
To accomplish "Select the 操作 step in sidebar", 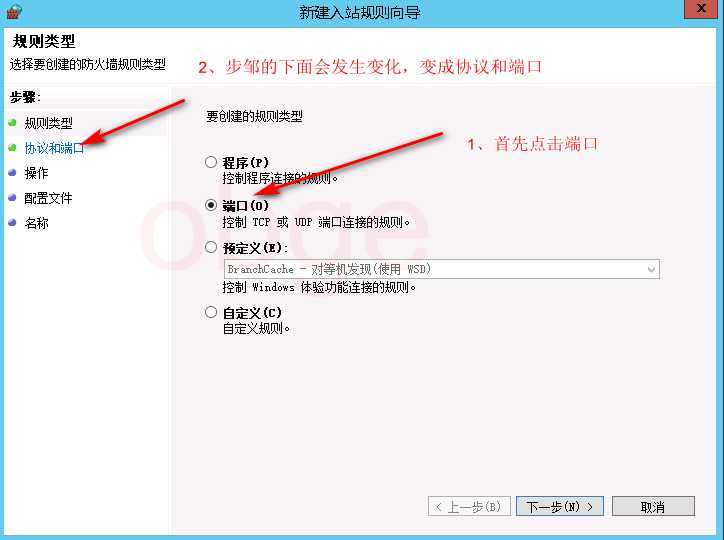I will point(36,173).
